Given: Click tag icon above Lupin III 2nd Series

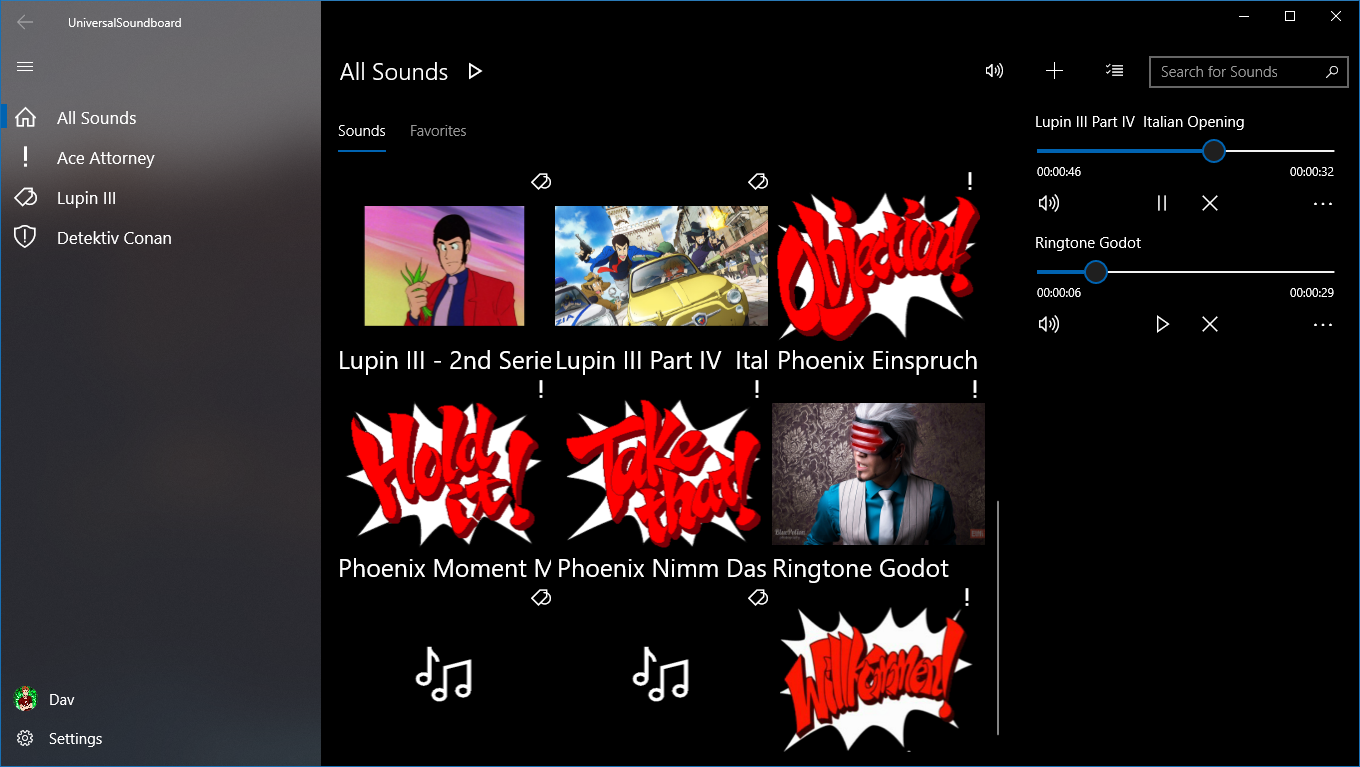Looking at the screenshot, I should coord(541,181).
